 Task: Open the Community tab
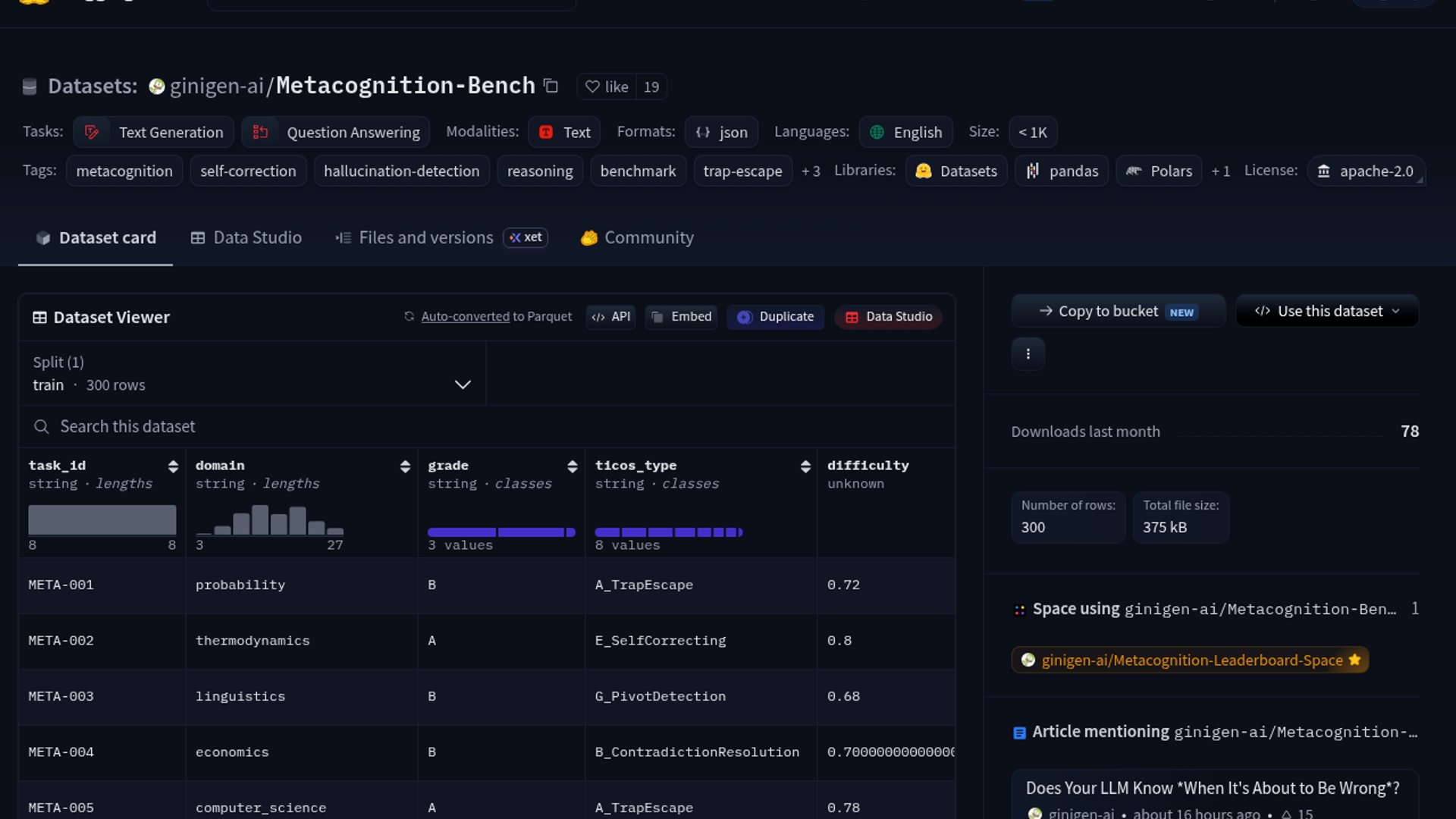637,238
